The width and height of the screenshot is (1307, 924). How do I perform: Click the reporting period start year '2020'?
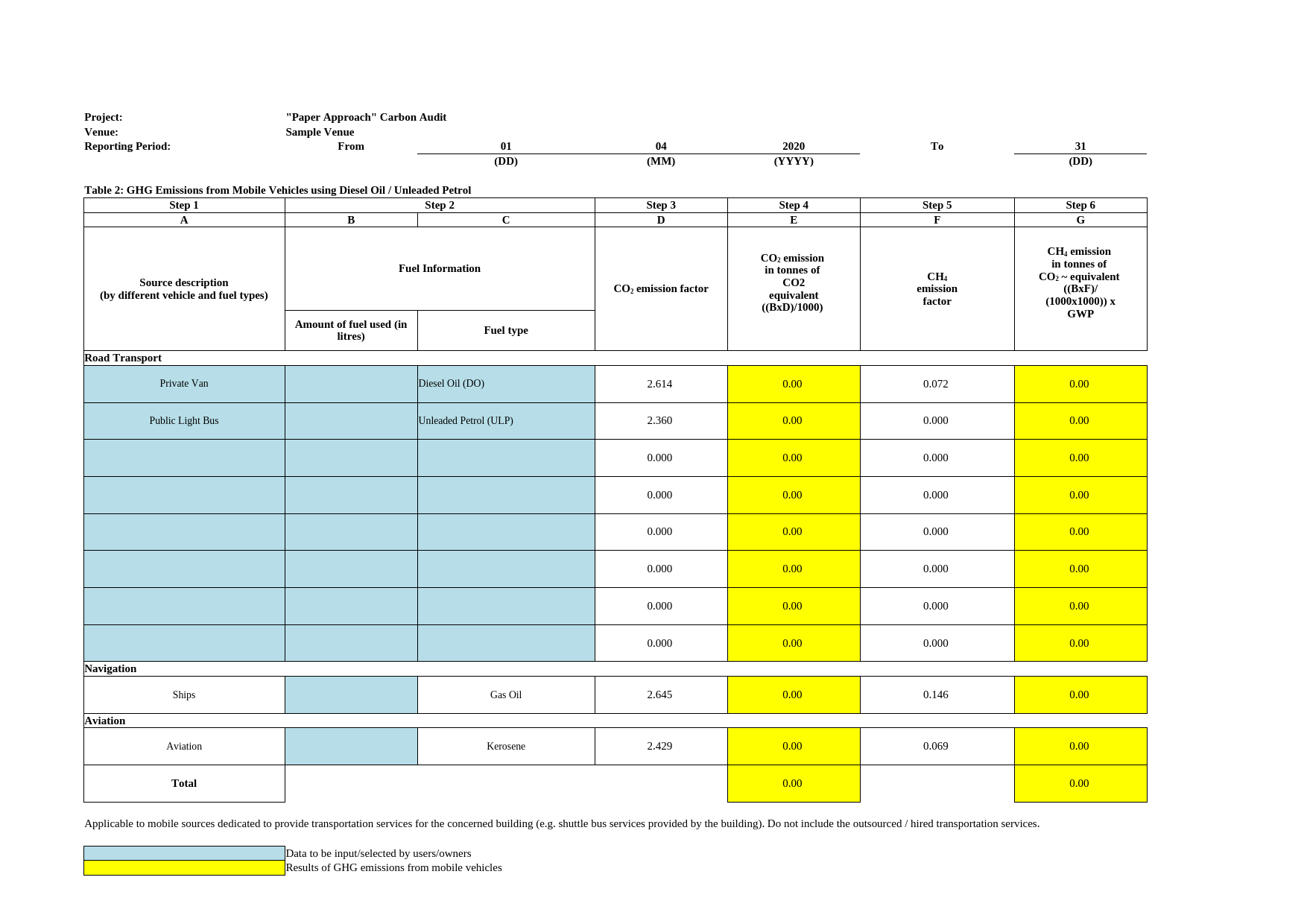[x=794, y=146]
